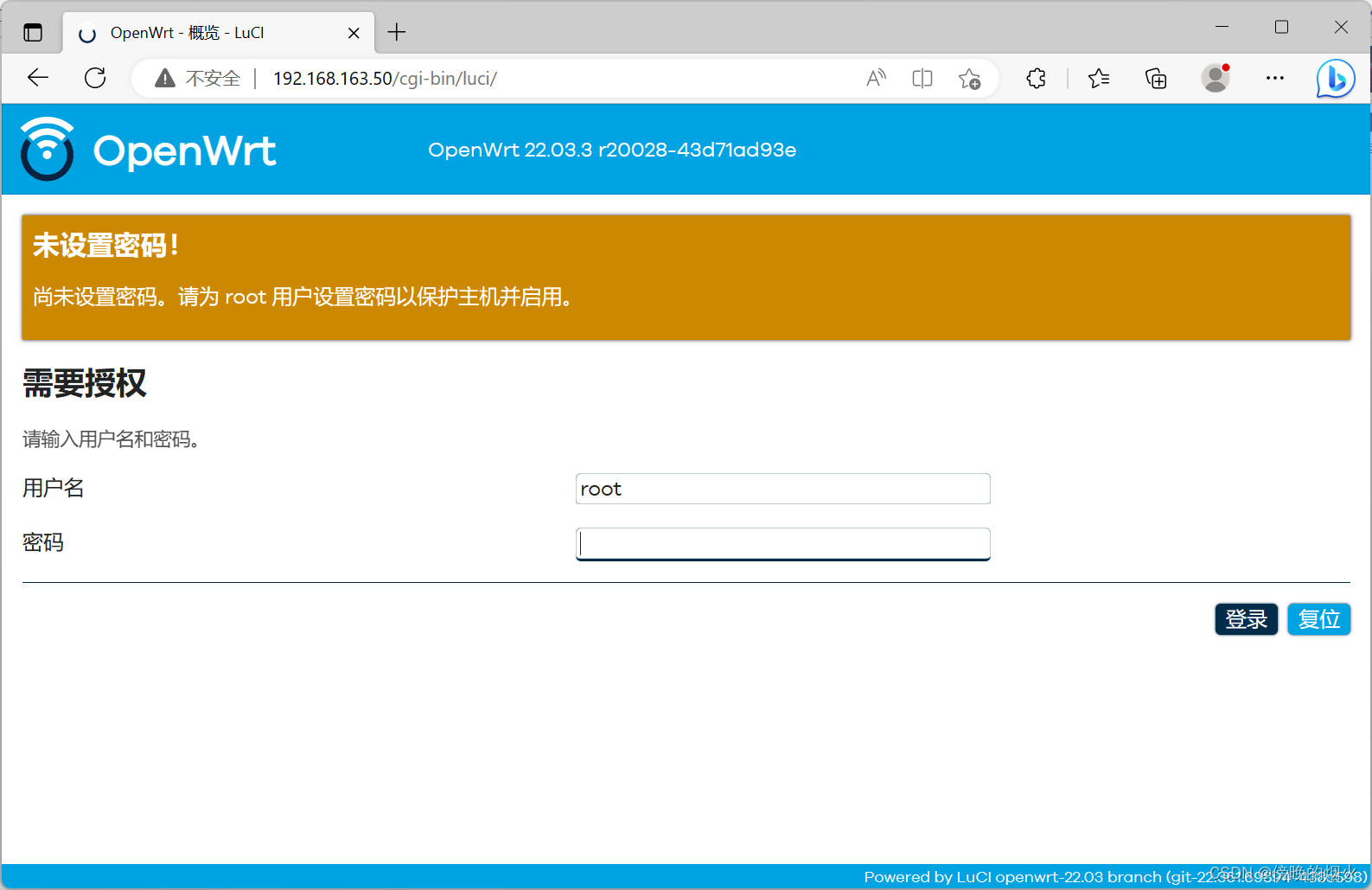Click the 未设置密码! warning heading

coord(105,246)
